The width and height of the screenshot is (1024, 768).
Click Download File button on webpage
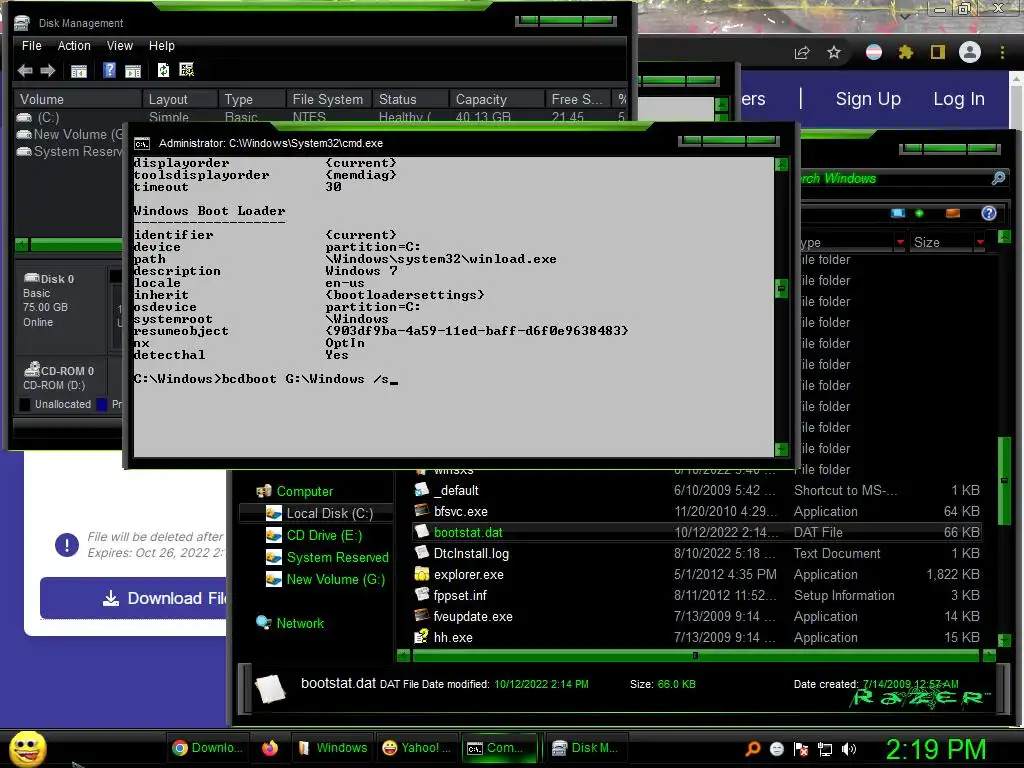point(133,598)
